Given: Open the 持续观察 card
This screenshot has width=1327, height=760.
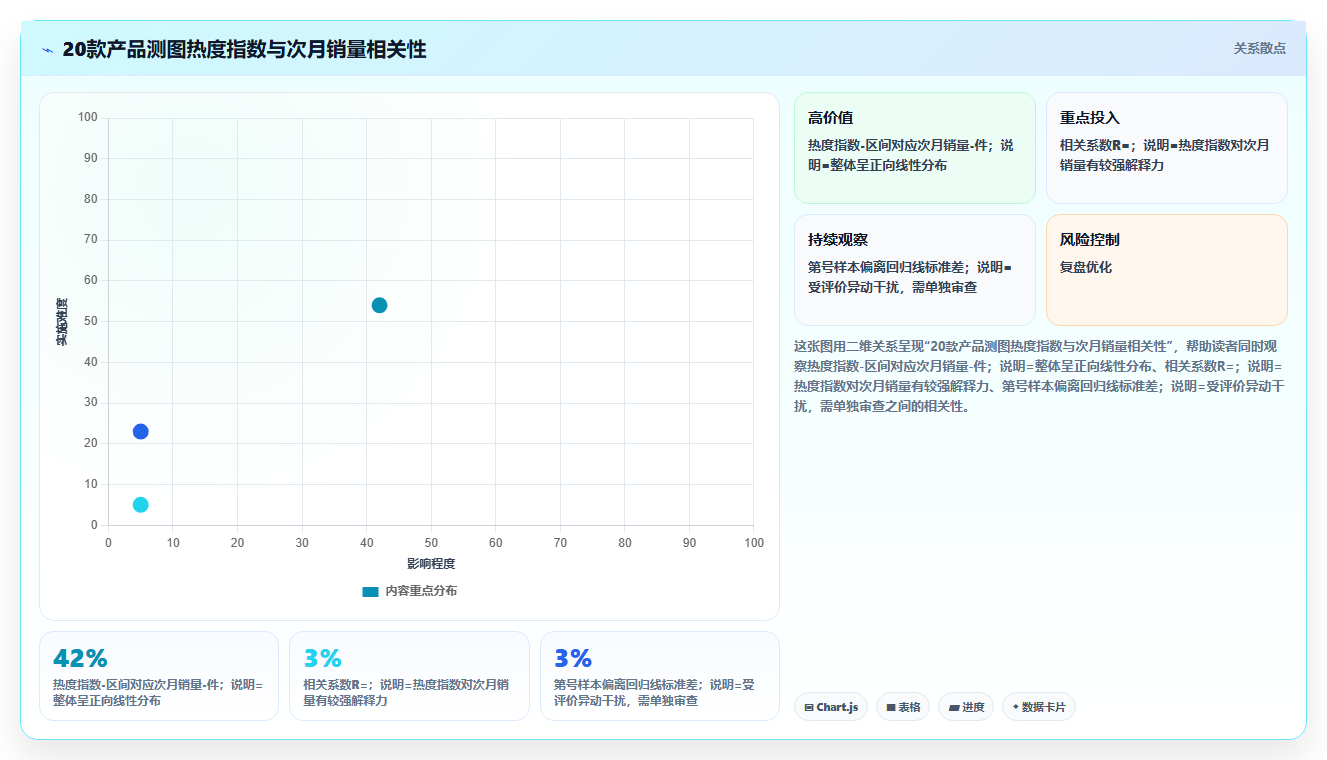Looking at the screenshot, I should [x=915, y=270].
